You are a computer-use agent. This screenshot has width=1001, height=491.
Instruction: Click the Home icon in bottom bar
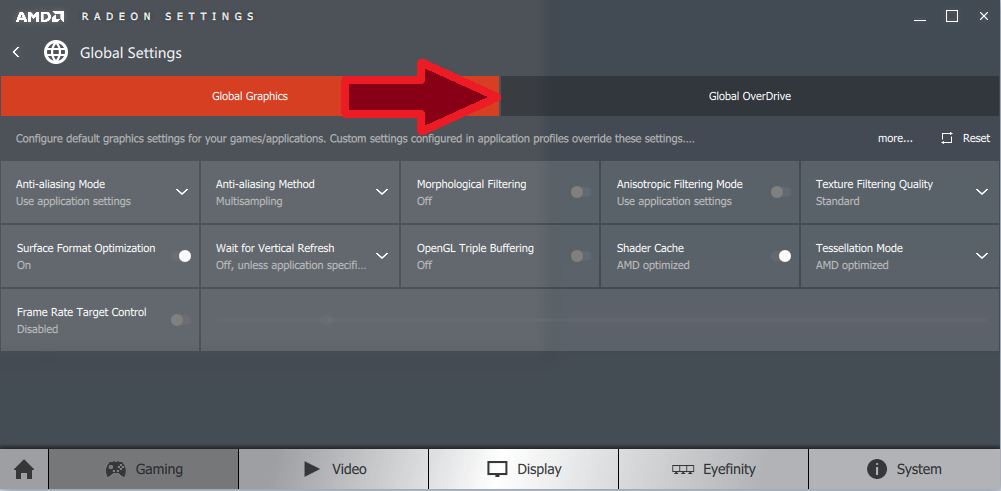[x=23, y=469]
